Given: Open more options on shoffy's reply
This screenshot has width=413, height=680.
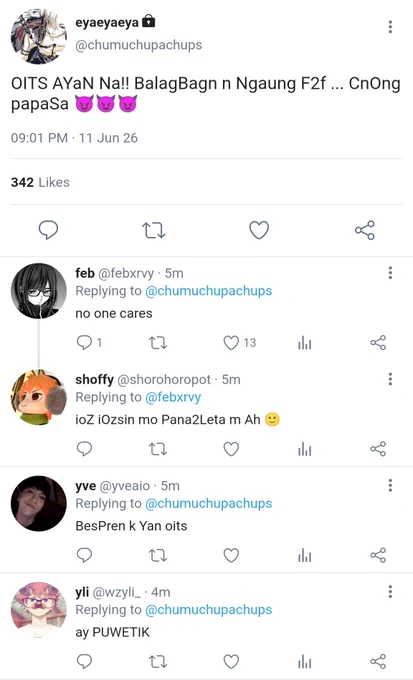Looking at the screenshot, I should tap(390, 379).
